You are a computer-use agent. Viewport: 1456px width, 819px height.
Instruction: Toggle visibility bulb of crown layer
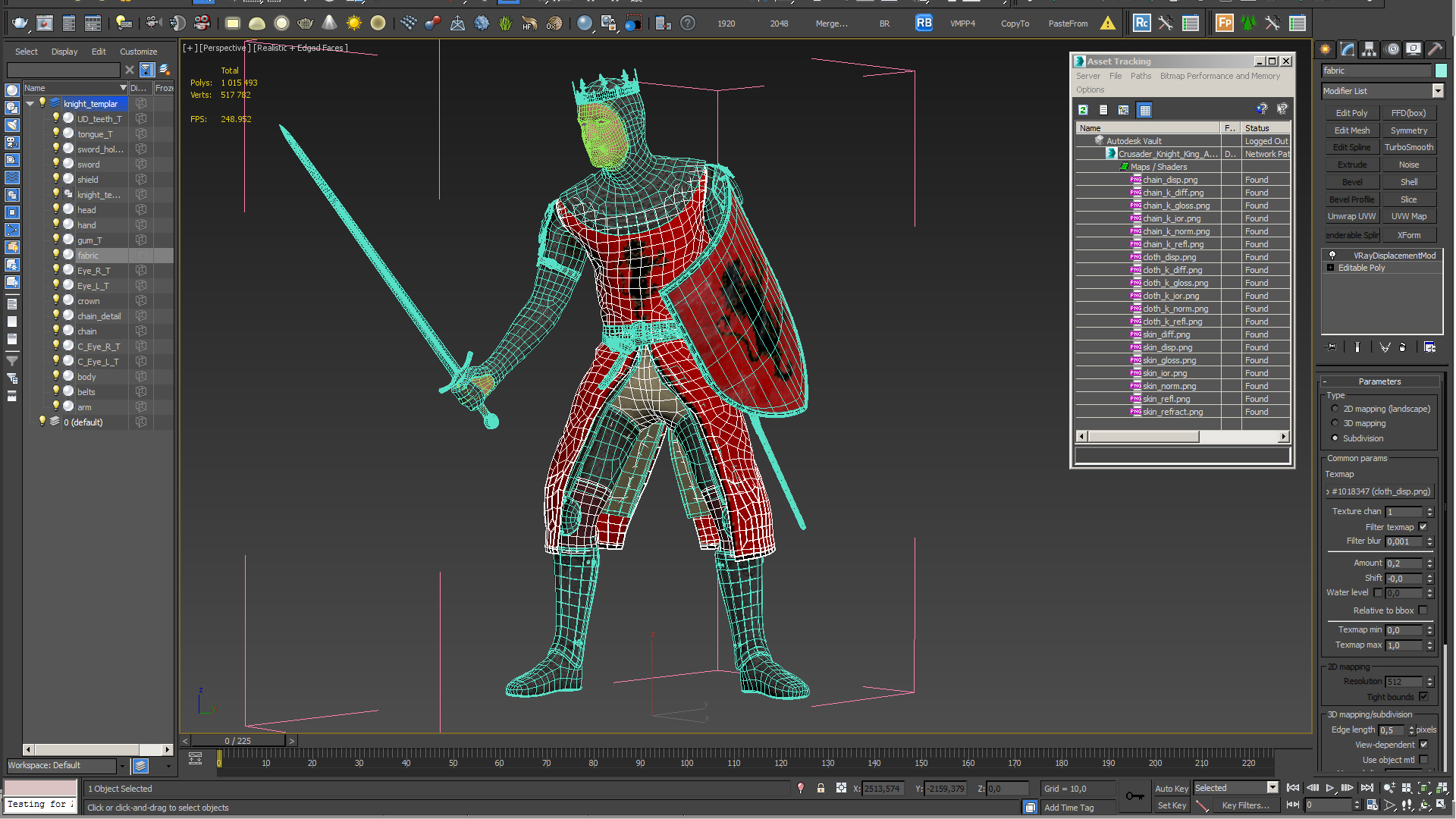[56, 300]
